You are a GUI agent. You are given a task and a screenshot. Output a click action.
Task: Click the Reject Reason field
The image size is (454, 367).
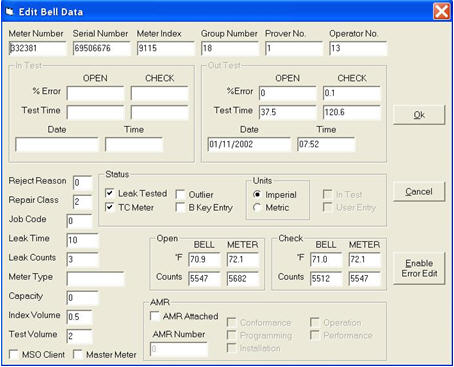pyautogui.click(x=82, y=183)
